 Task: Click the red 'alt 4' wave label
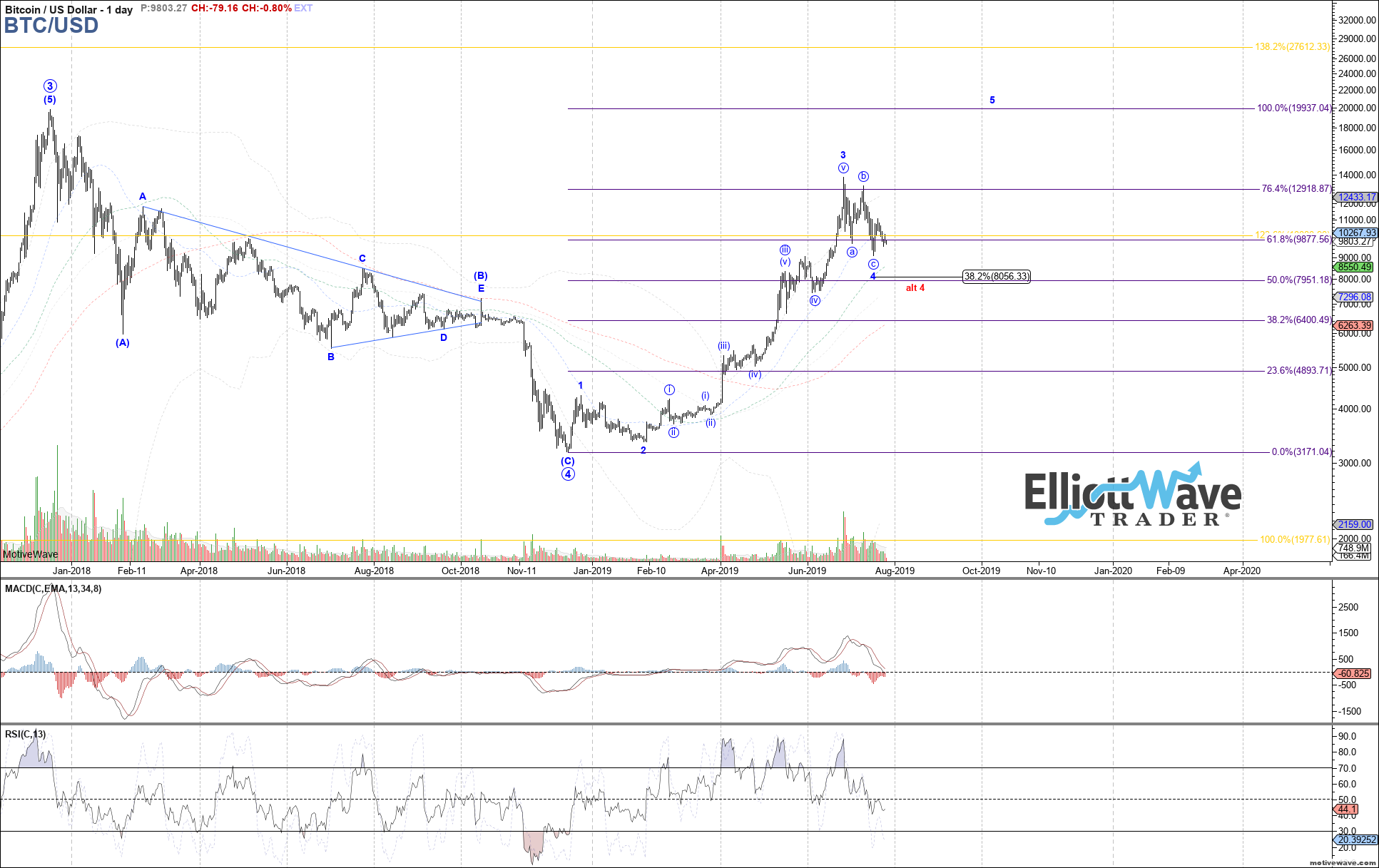(x=915, y=288)
